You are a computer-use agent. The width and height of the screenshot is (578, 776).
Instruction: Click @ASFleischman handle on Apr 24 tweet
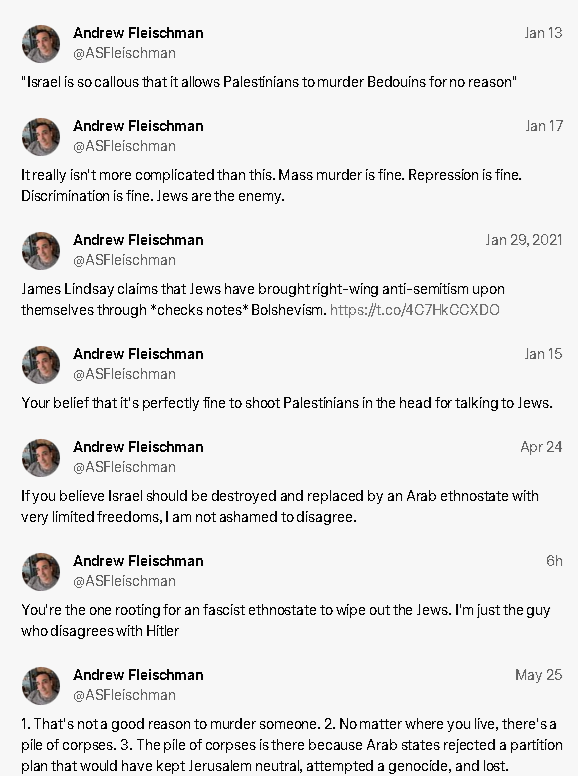124,467
